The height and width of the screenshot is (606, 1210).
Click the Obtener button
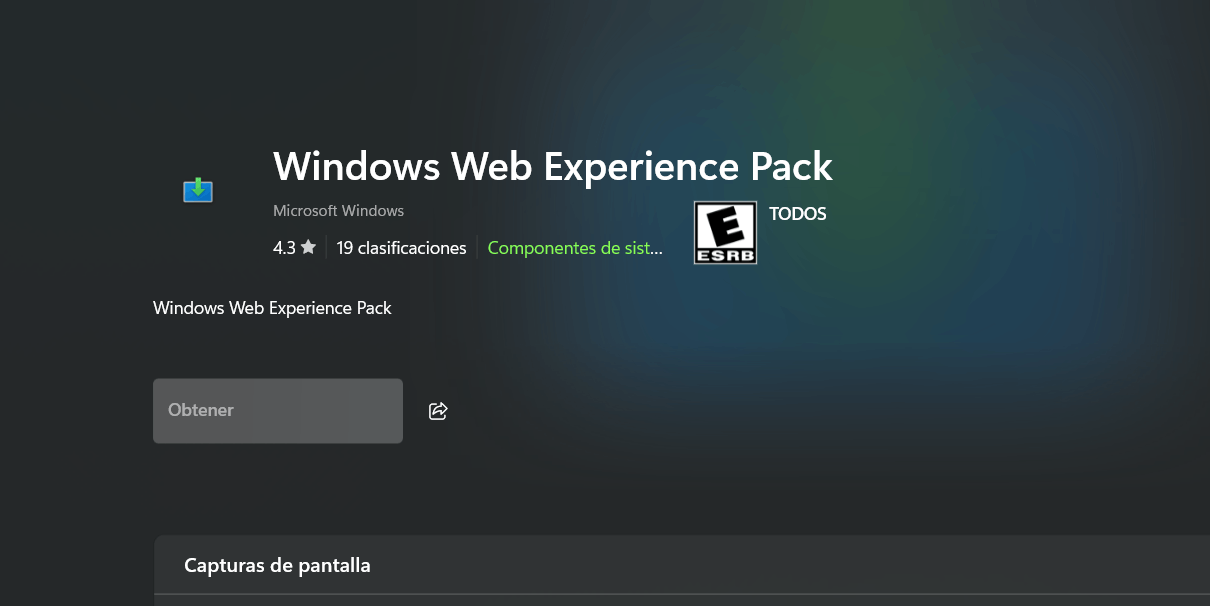point(278,410)
